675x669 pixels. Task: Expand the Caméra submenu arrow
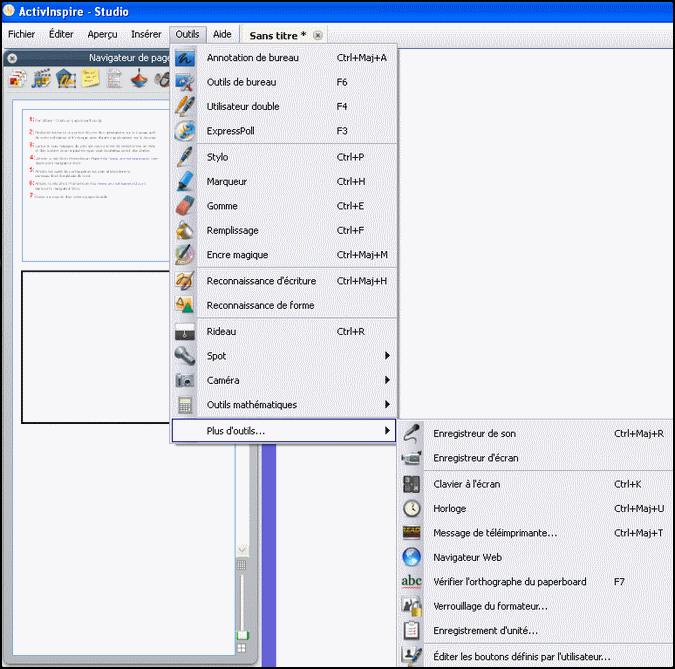387,380
